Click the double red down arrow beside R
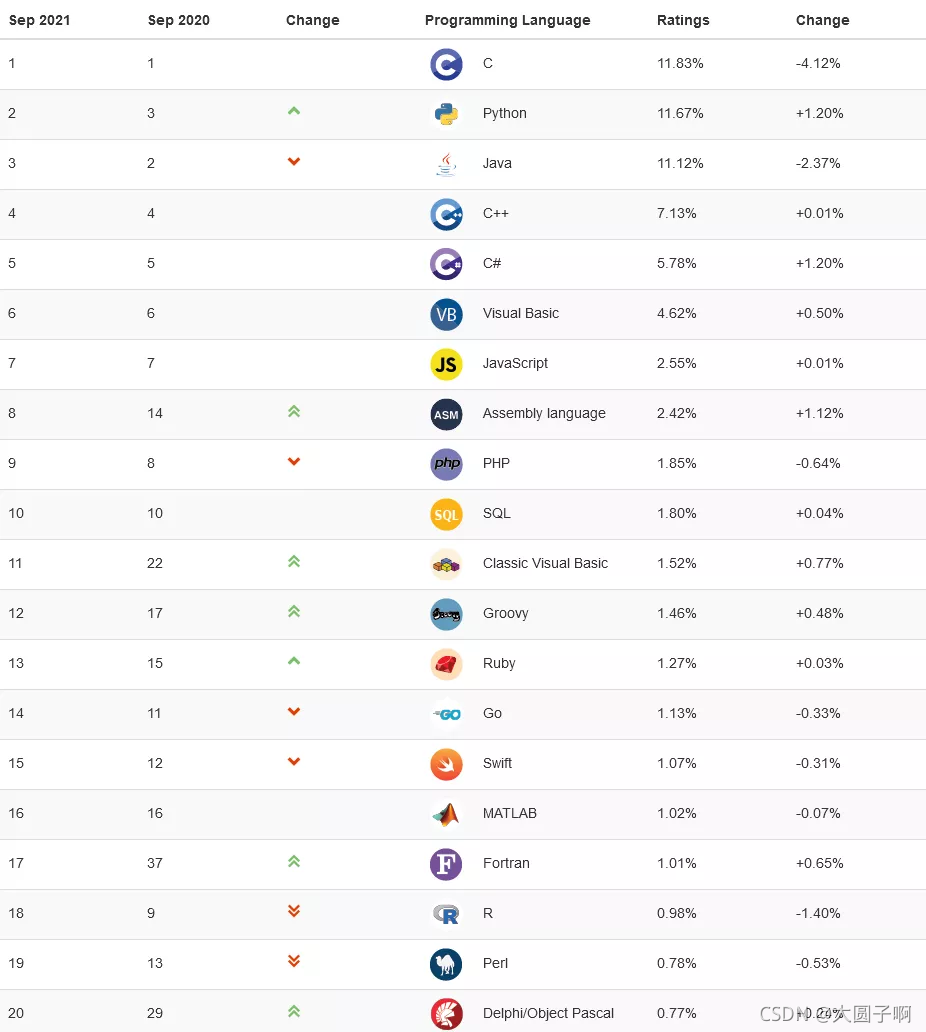This screenshot has height=1032, width=926. coord(294,911)
